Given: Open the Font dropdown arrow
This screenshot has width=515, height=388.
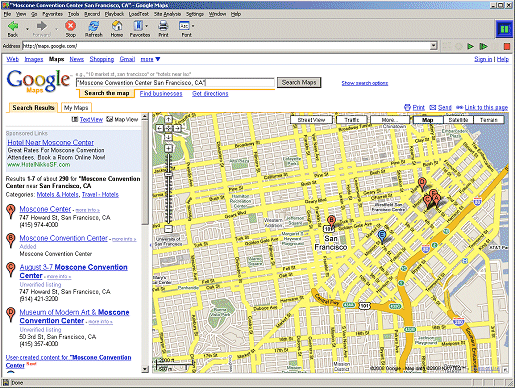Looking at the screenshot, I should click(x=193, y=26).
